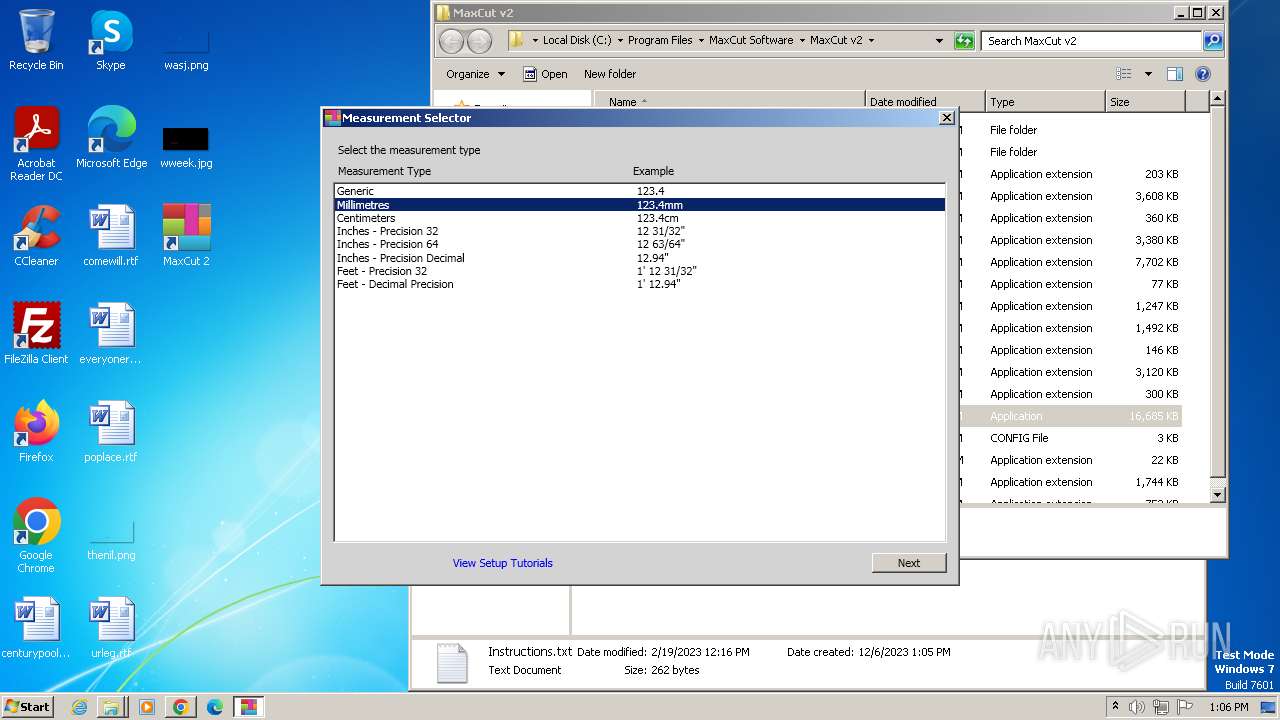Open Internet Explorer from taskbar
The height and width of the screenshot is (720, 1280).
tap(79, 707)
